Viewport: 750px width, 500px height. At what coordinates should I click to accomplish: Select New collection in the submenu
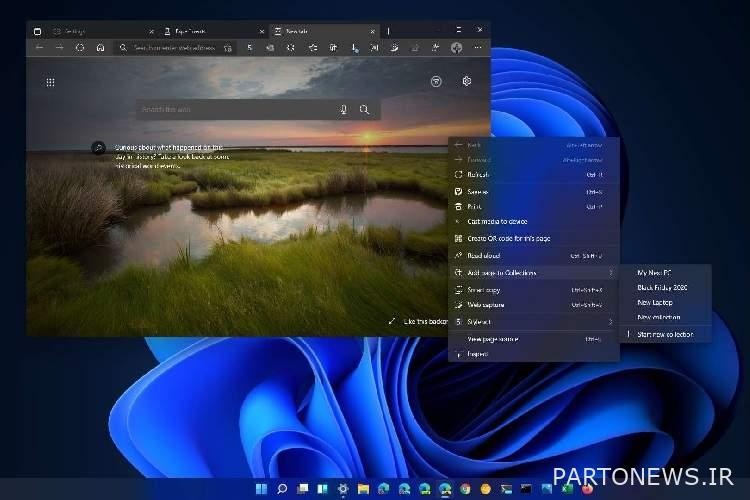point(665,317)
